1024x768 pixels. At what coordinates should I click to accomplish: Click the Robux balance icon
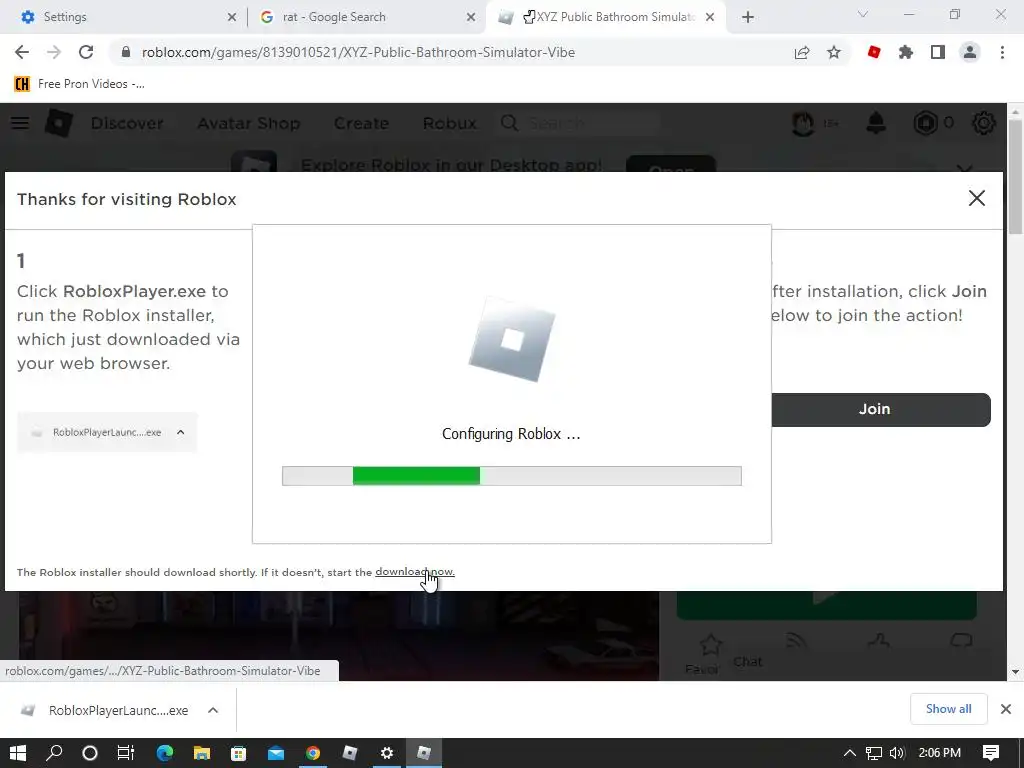point(925,123)
